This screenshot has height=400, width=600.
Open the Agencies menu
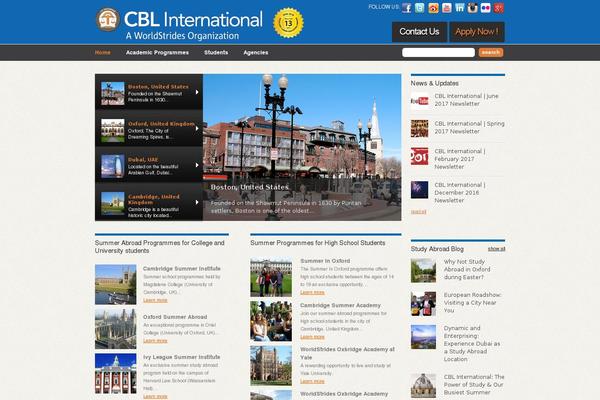coord(256,52)
